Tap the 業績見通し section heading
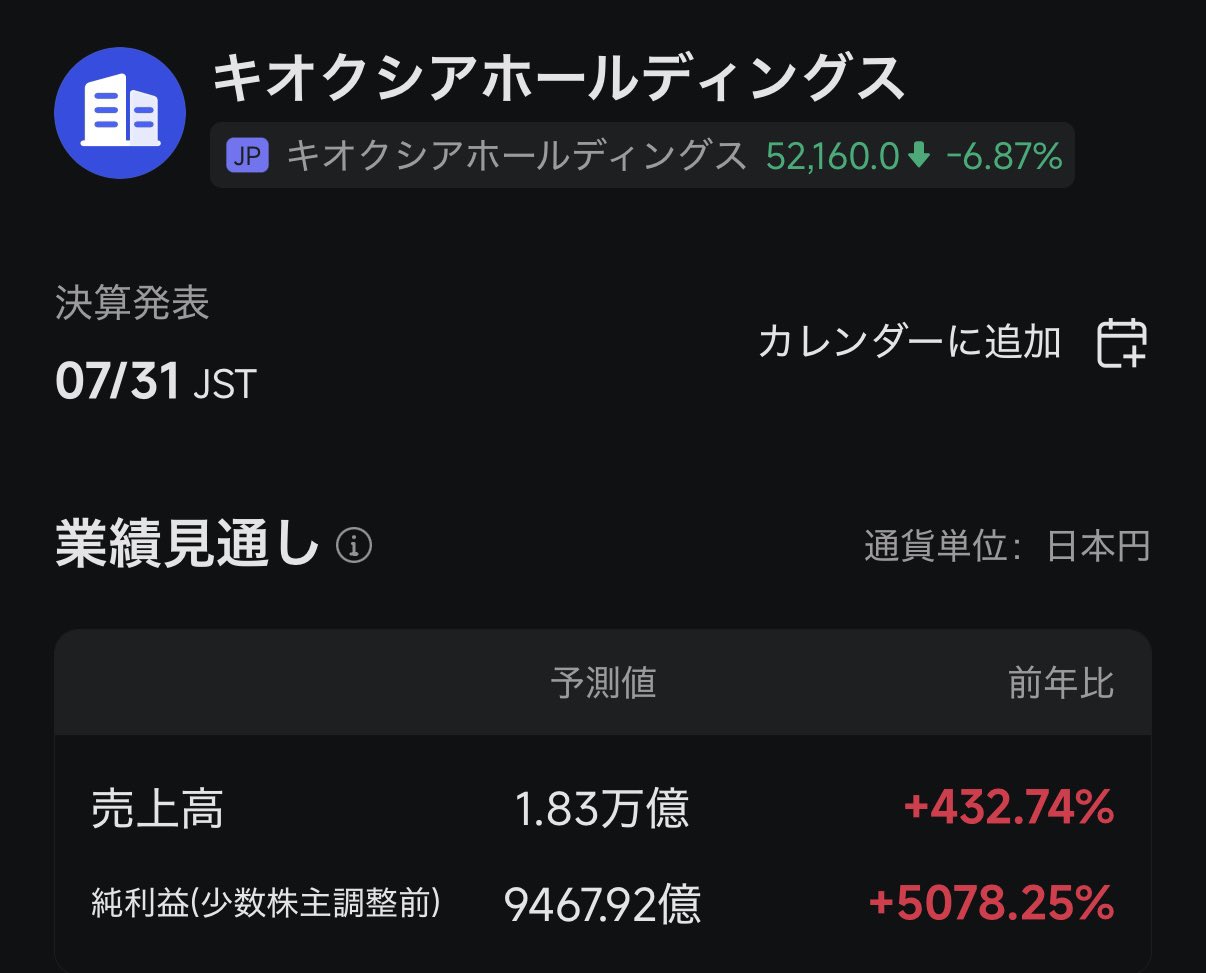1206x973 pixels. point(187,546)
